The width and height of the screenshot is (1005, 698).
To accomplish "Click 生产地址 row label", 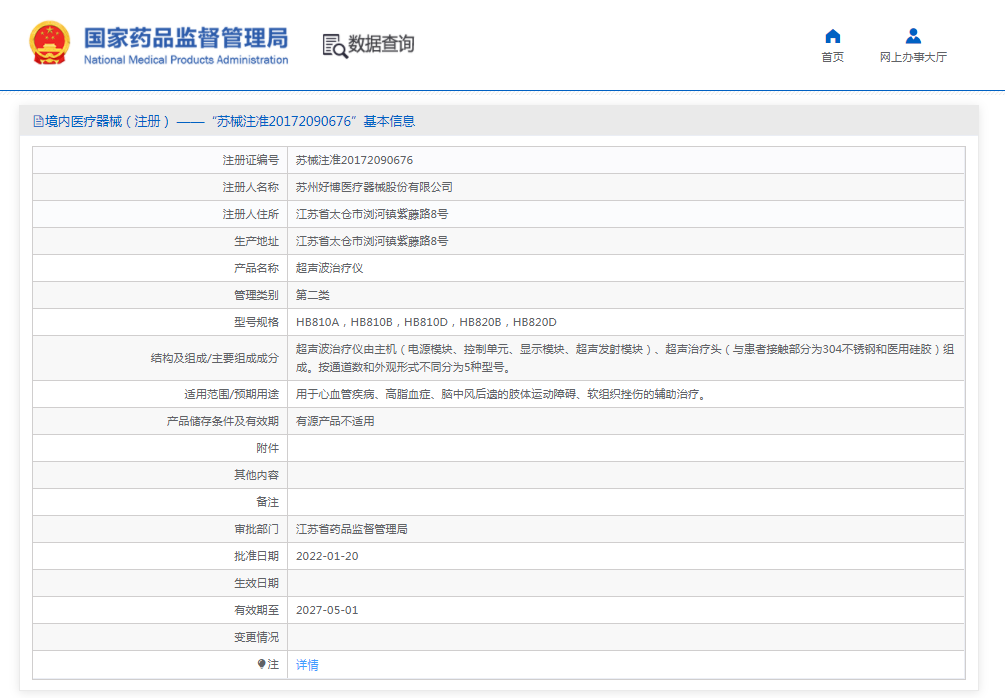I will coord(256,241).
